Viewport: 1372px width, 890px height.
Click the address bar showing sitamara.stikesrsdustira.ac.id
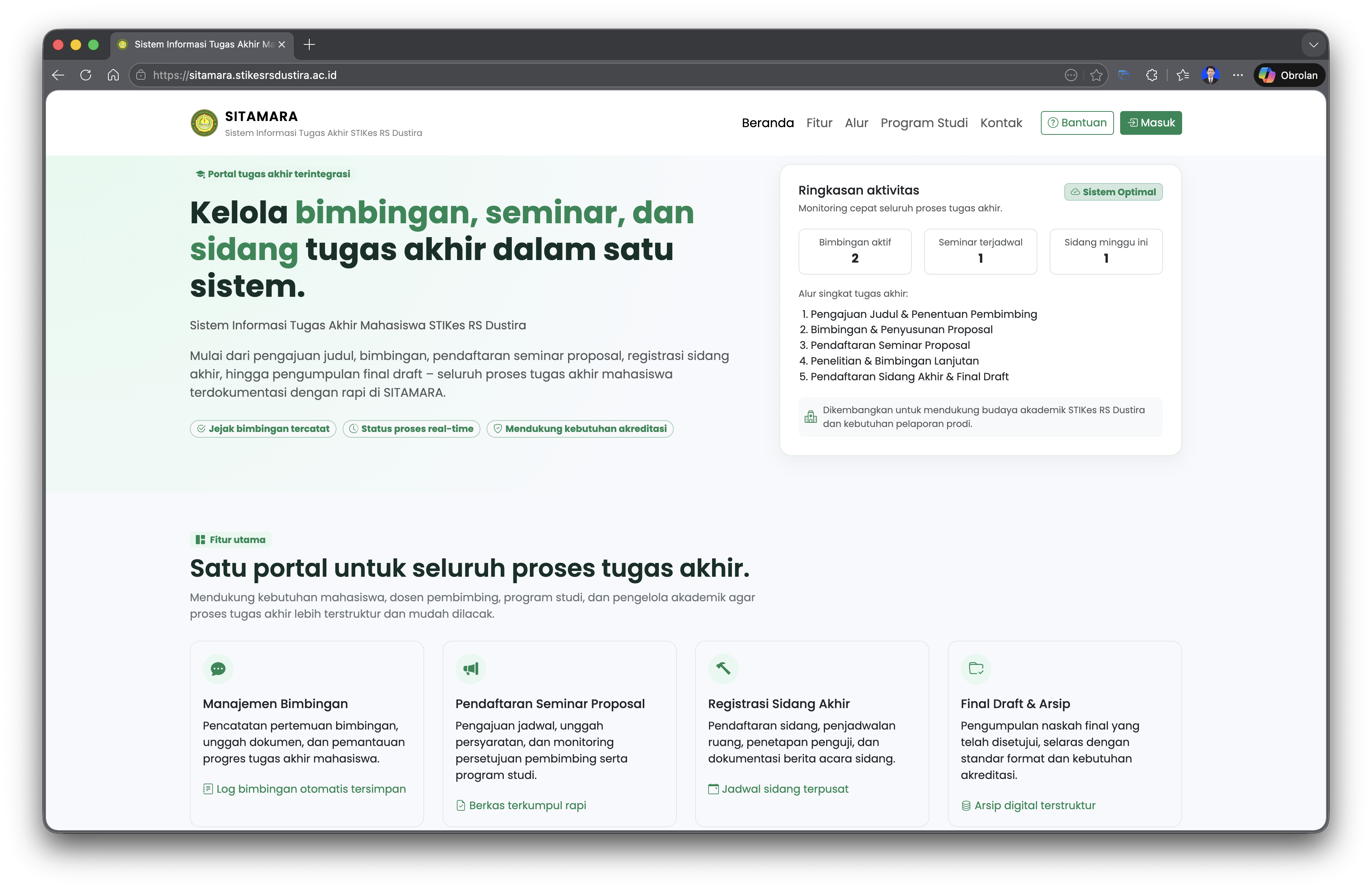(245, 75)
